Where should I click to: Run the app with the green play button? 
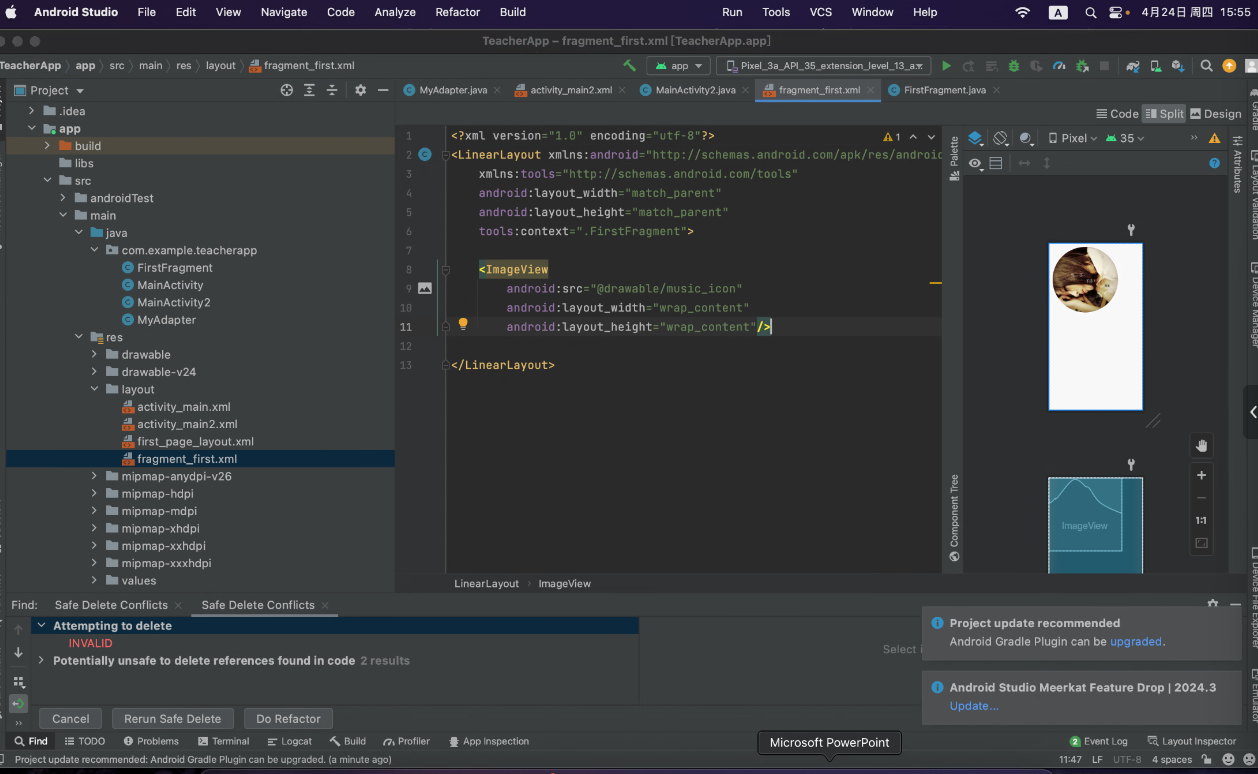pyautogui.click(x=946, y=66)
